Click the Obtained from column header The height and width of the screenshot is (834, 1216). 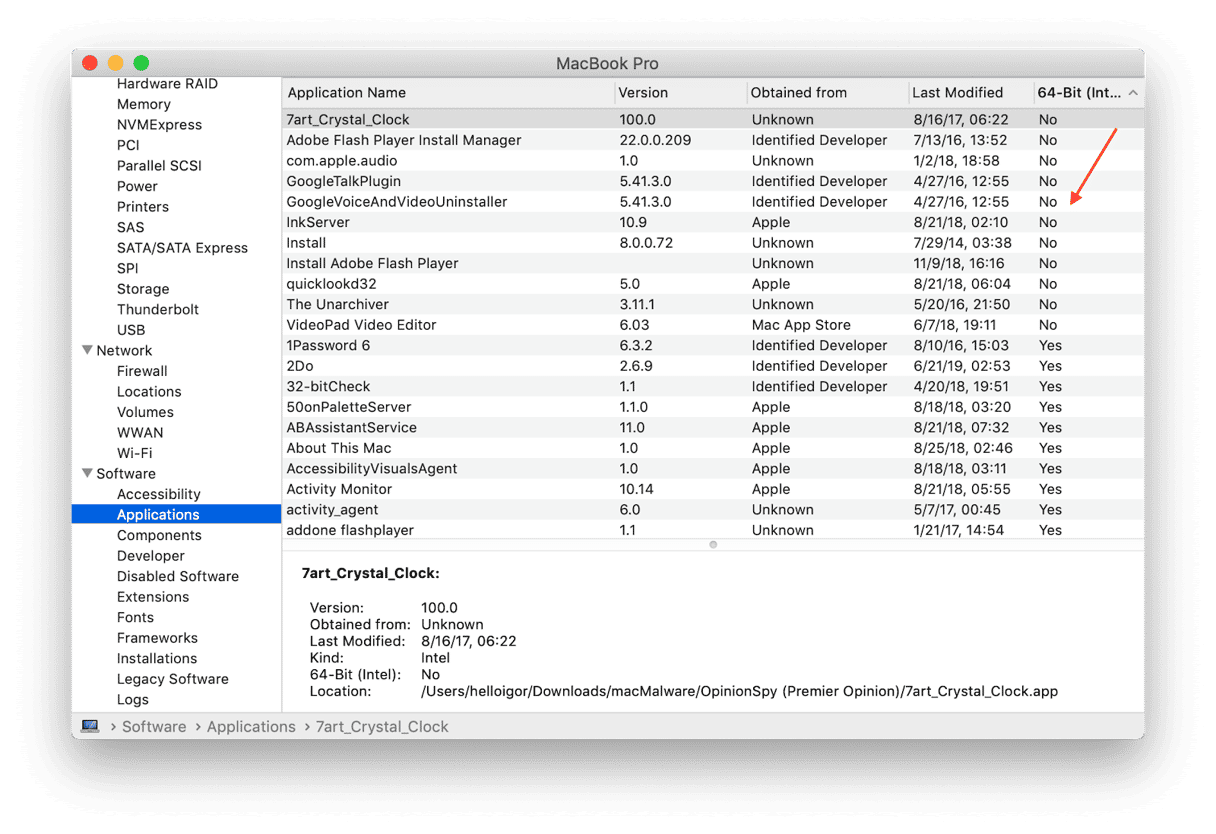(x=799, y=93)
